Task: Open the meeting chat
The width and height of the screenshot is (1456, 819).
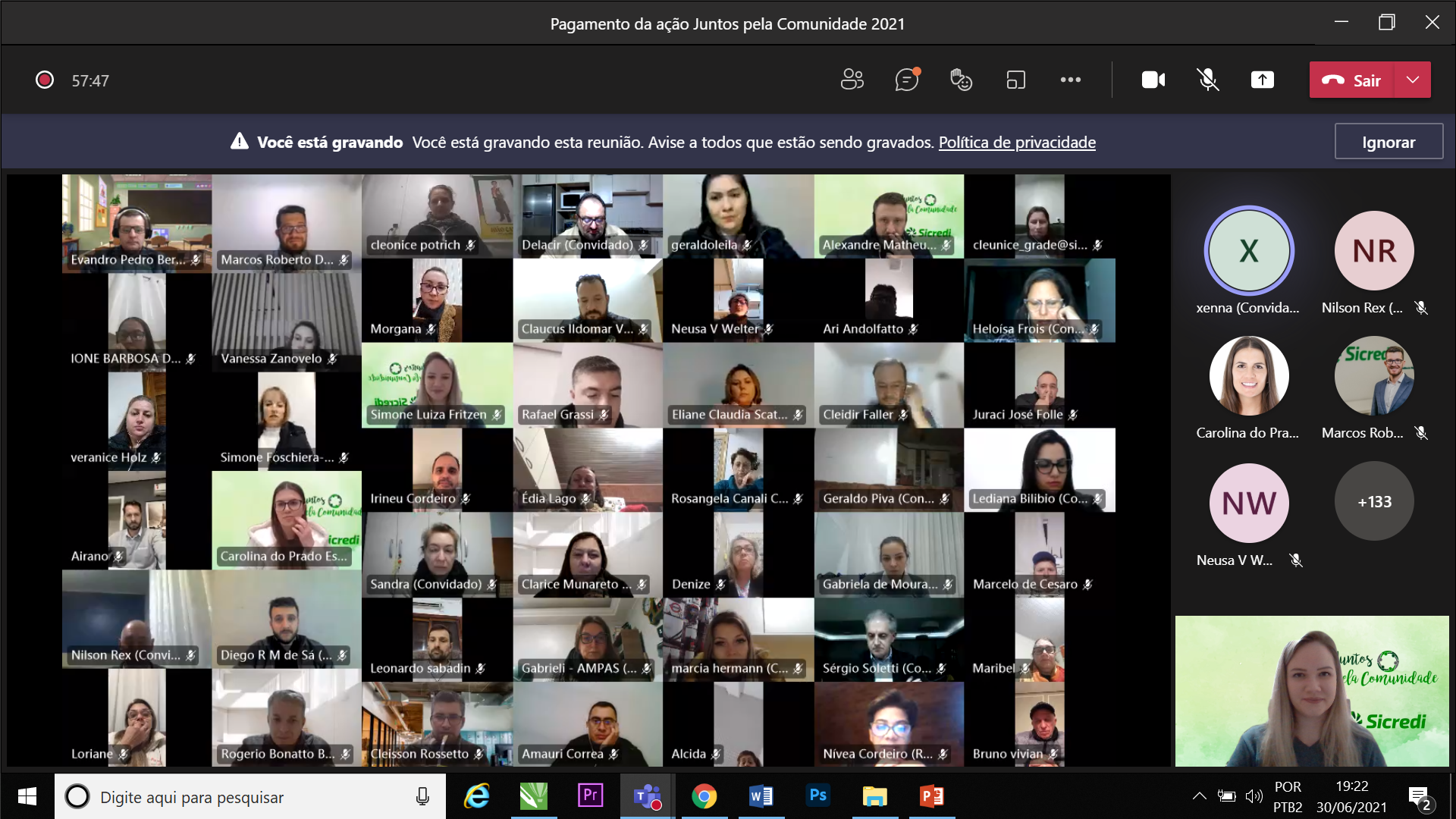Action: point(906,80)
